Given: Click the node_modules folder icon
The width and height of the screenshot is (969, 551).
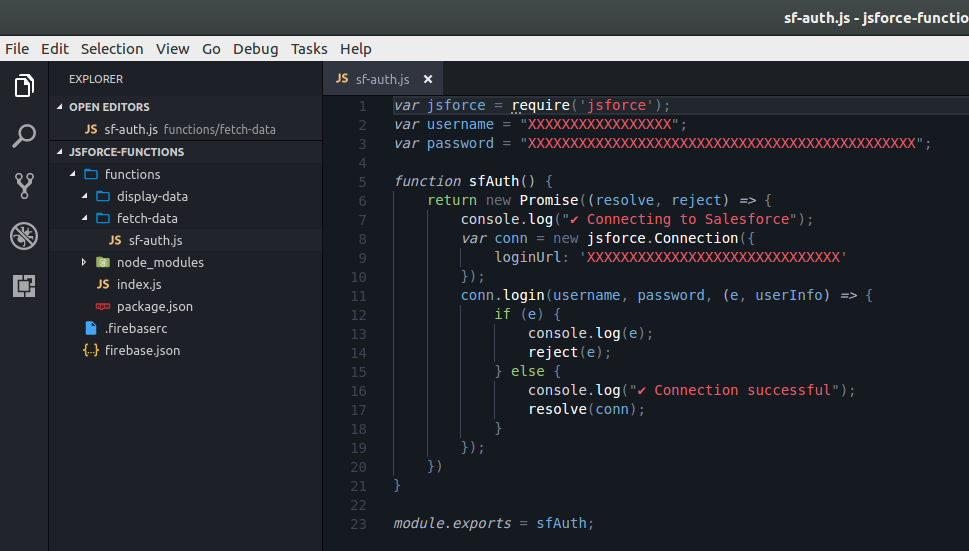Looking at the screenshot, I should 103,263.
